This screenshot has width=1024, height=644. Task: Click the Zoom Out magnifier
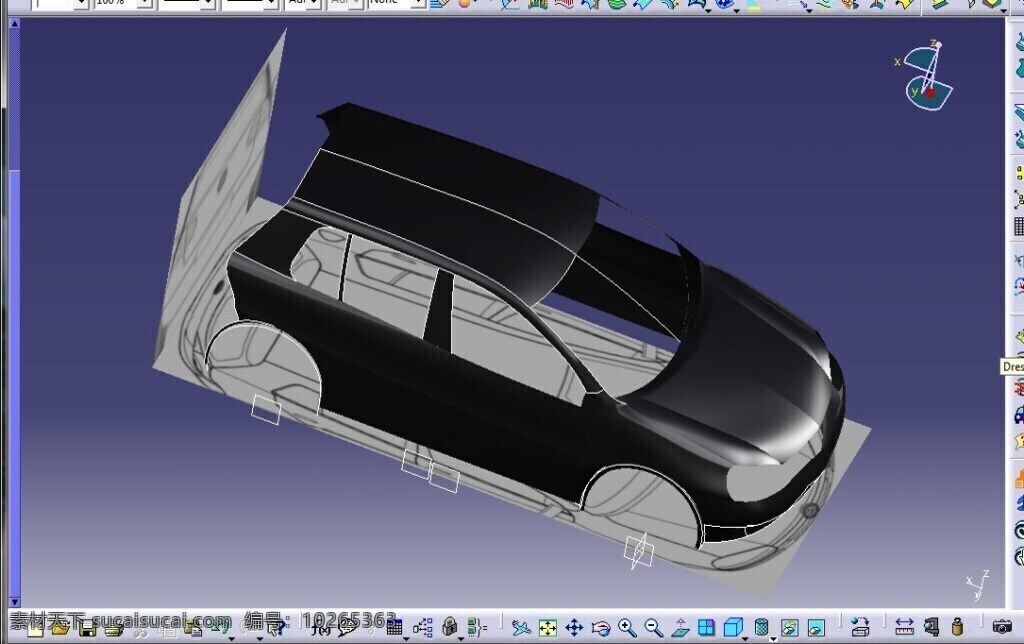[653, 628]
